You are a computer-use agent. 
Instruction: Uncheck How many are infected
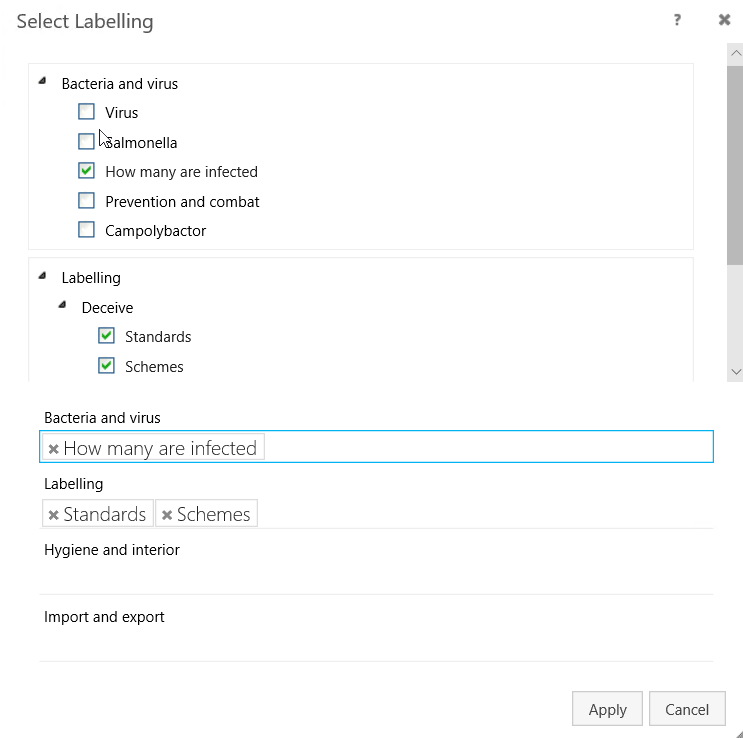click(x=87, y=171)
